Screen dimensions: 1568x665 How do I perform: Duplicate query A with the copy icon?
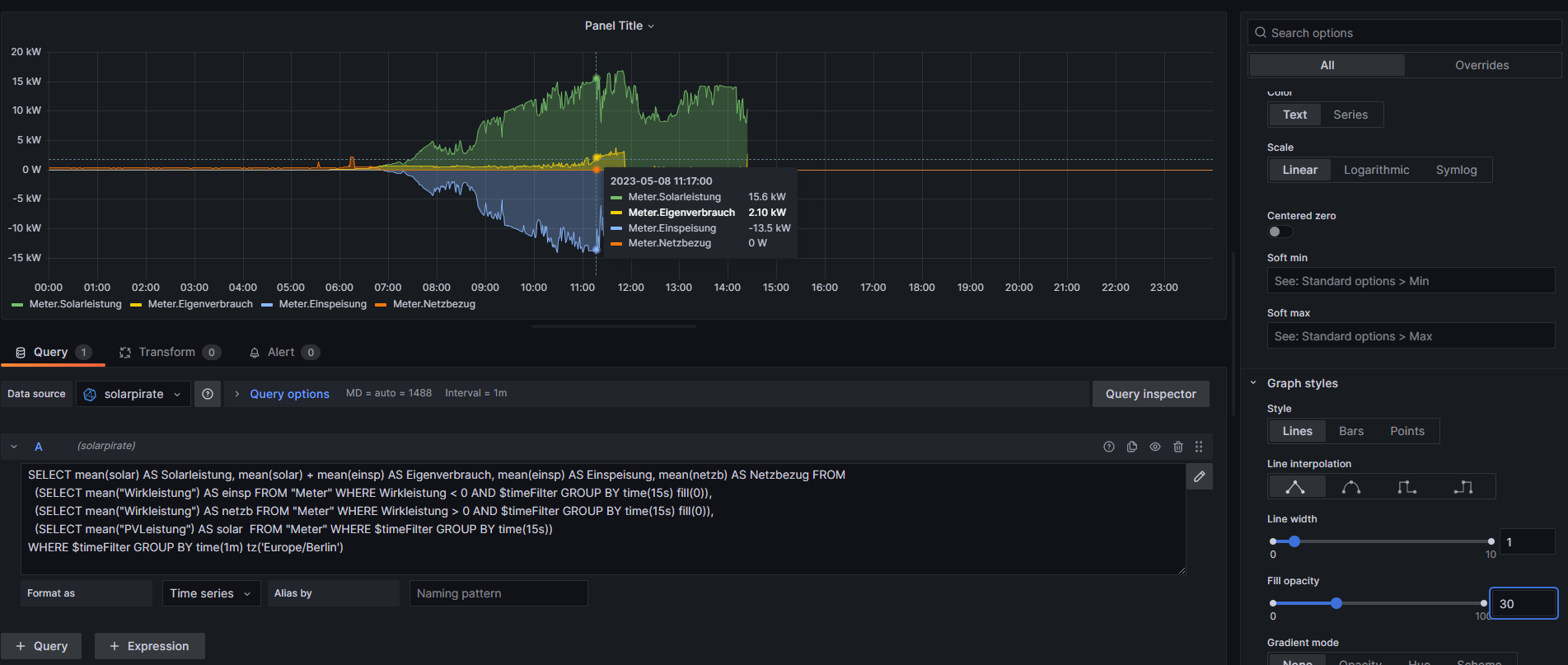(1131, 447)
